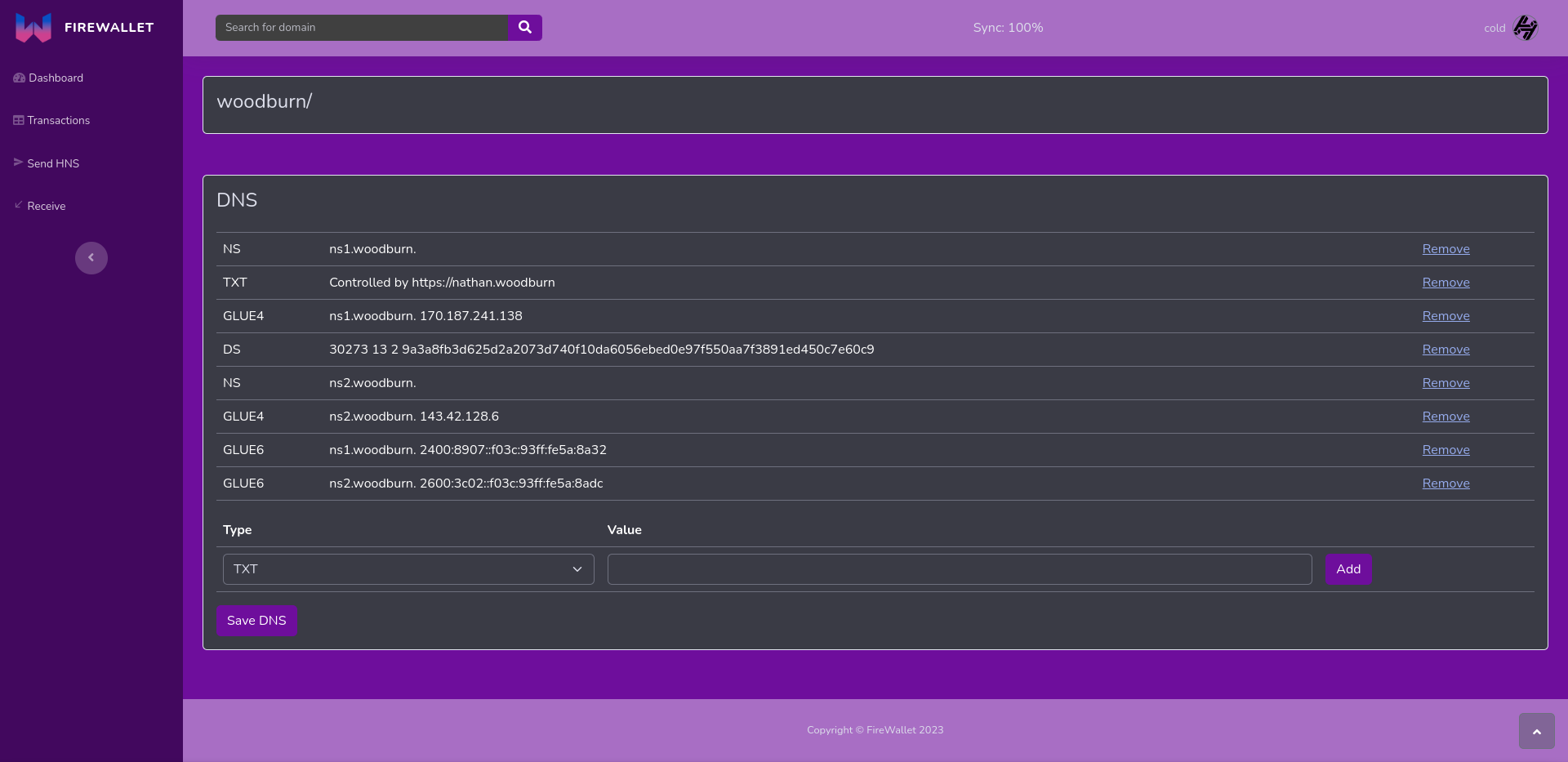Remove the GLUE4 record for 143.42.128.6

[1445, 417]
